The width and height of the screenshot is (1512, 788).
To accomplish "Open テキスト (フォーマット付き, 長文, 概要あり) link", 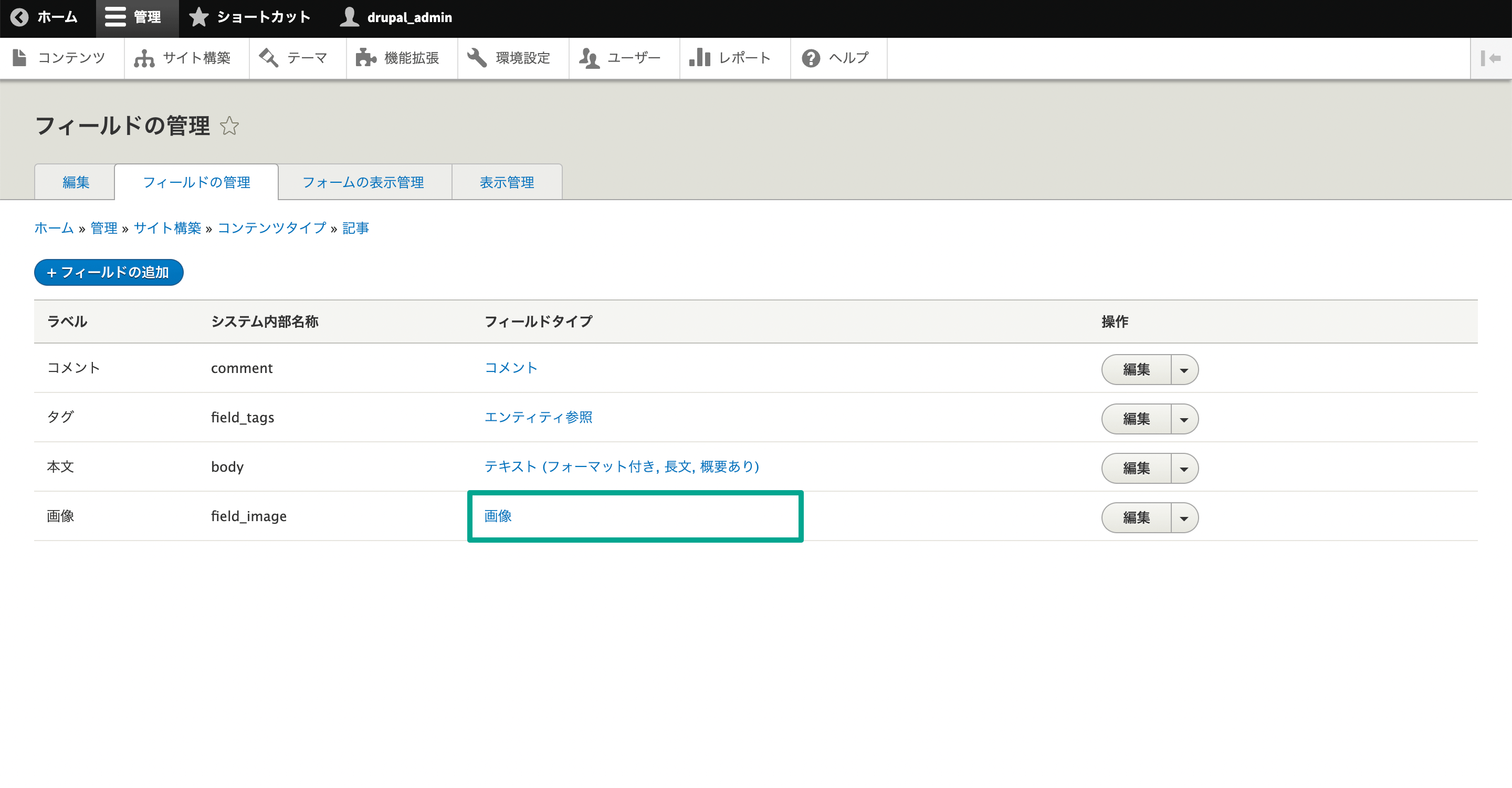I will coord(622,466).
